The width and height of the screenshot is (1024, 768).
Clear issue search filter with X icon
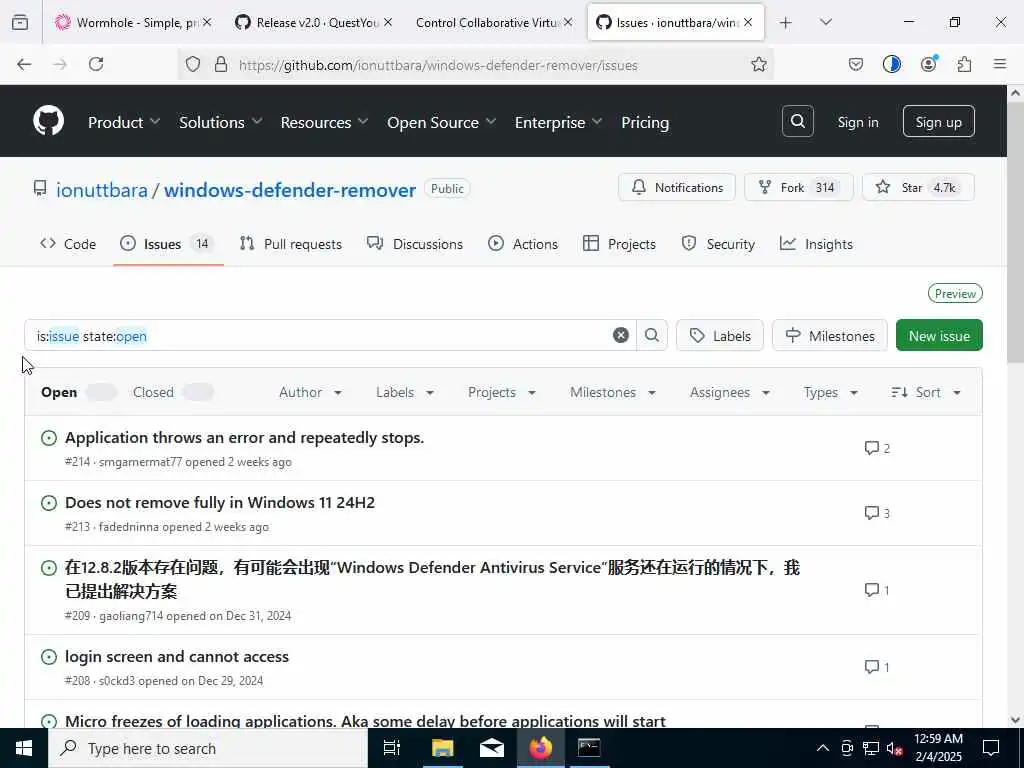coord(620,335)
